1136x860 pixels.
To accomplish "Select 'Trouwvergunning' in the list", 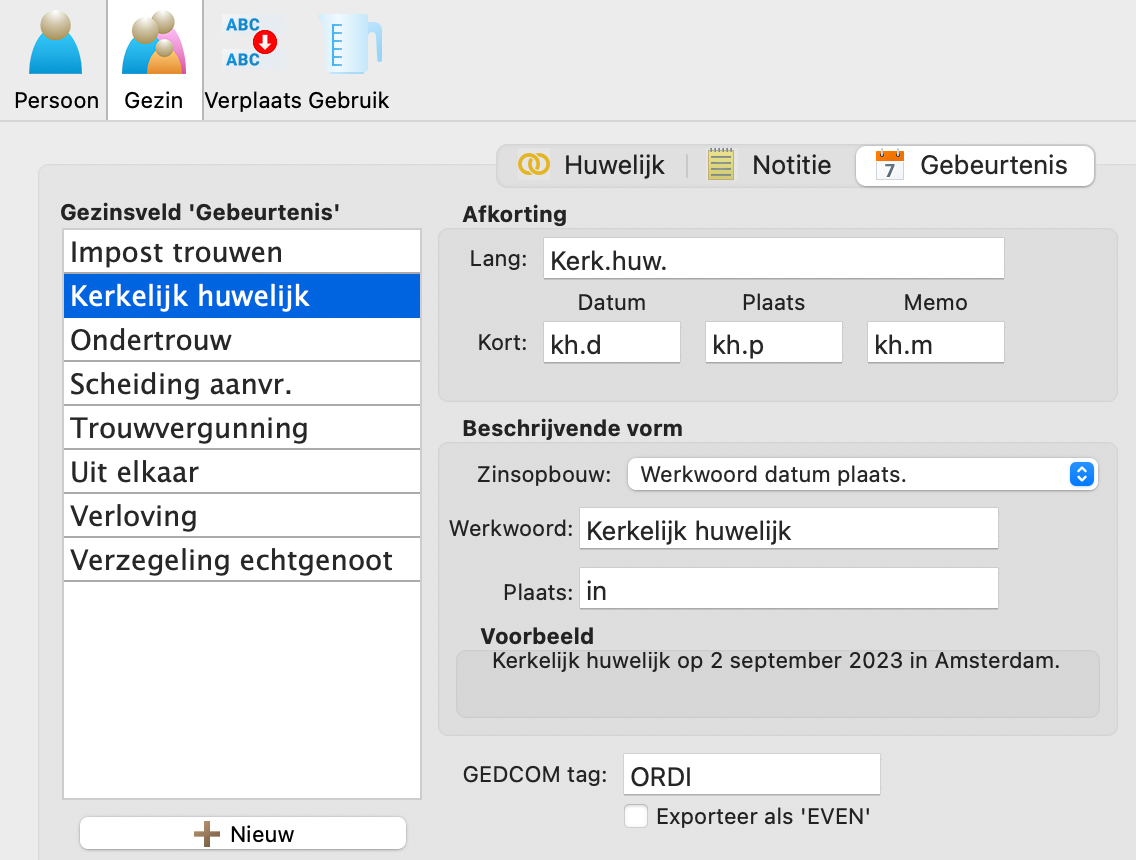I will pyautogui.click(x=242, y=428).
